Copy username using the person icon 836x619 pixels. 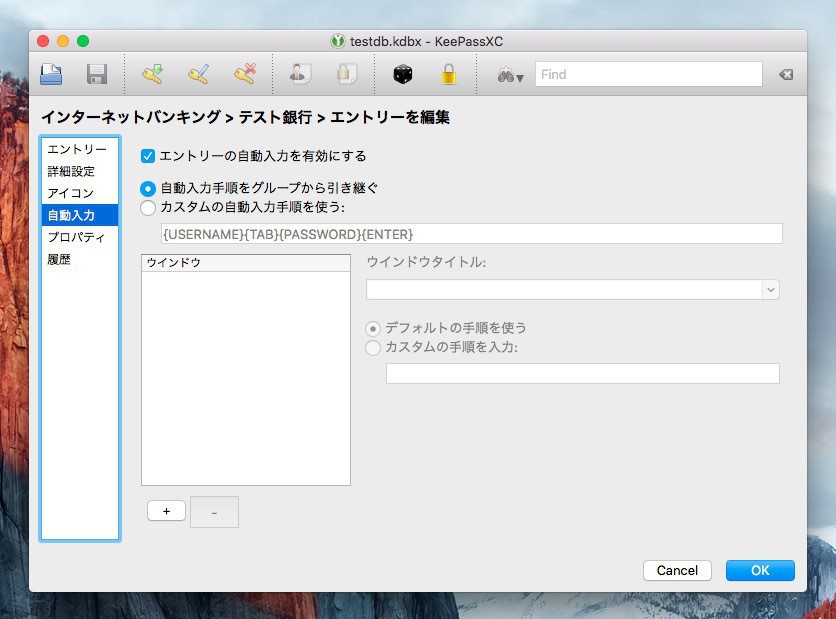[x=299, y=74]
